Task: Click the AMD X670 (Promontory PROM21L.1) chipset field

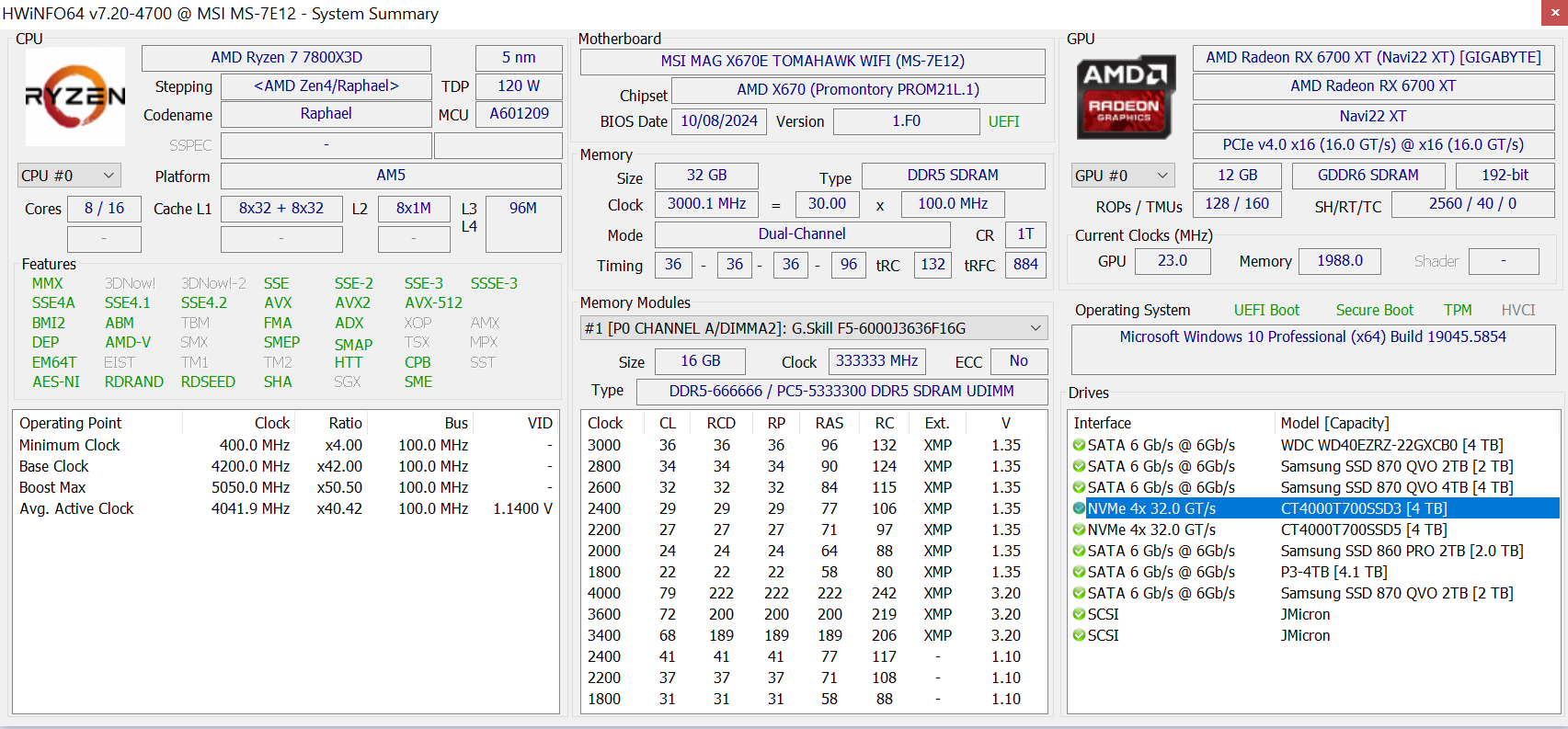Action: pos(858,90)
